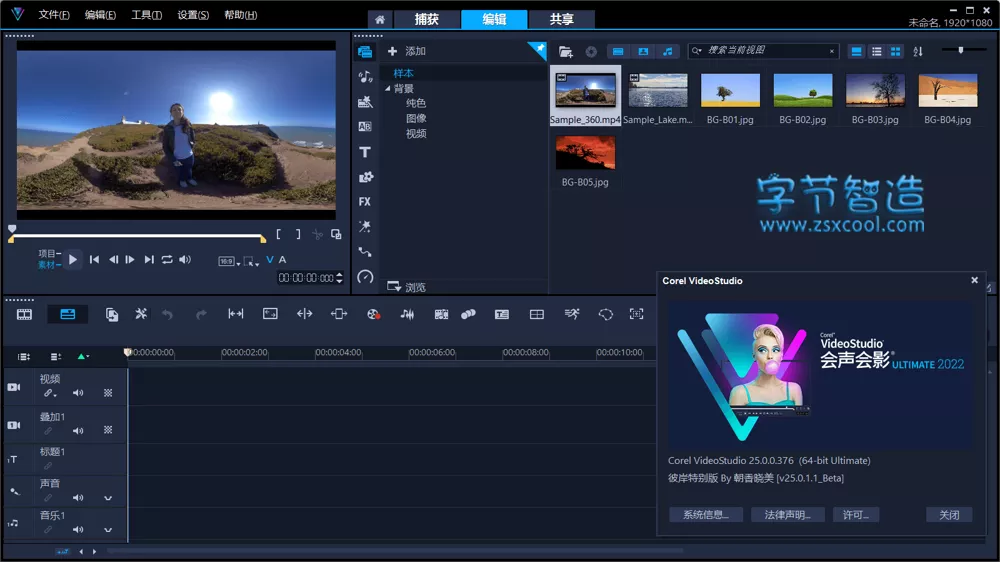Click 系统信息 button in about dialog
The width and height of the screenshot is (1000, 562).
click(x=706, y=515)
